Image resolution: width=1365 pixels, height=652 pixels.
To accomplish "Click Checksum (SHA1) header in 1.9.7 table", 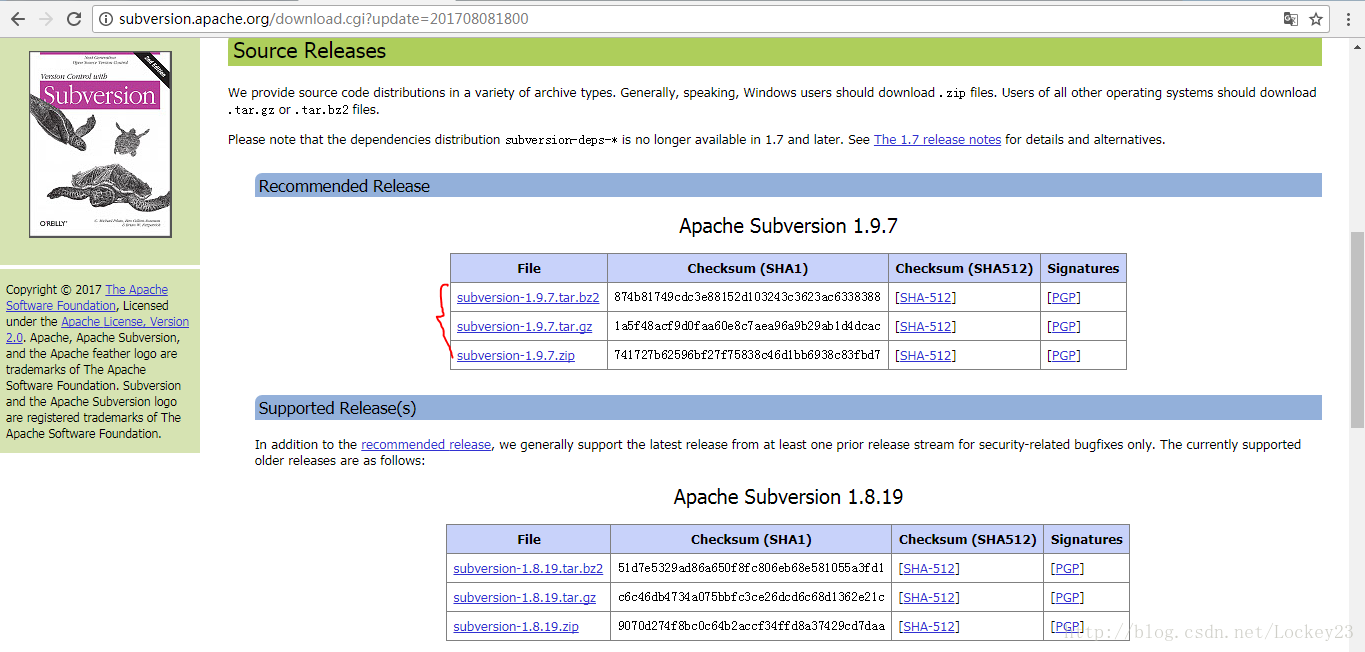I will (x=747, y=268).
